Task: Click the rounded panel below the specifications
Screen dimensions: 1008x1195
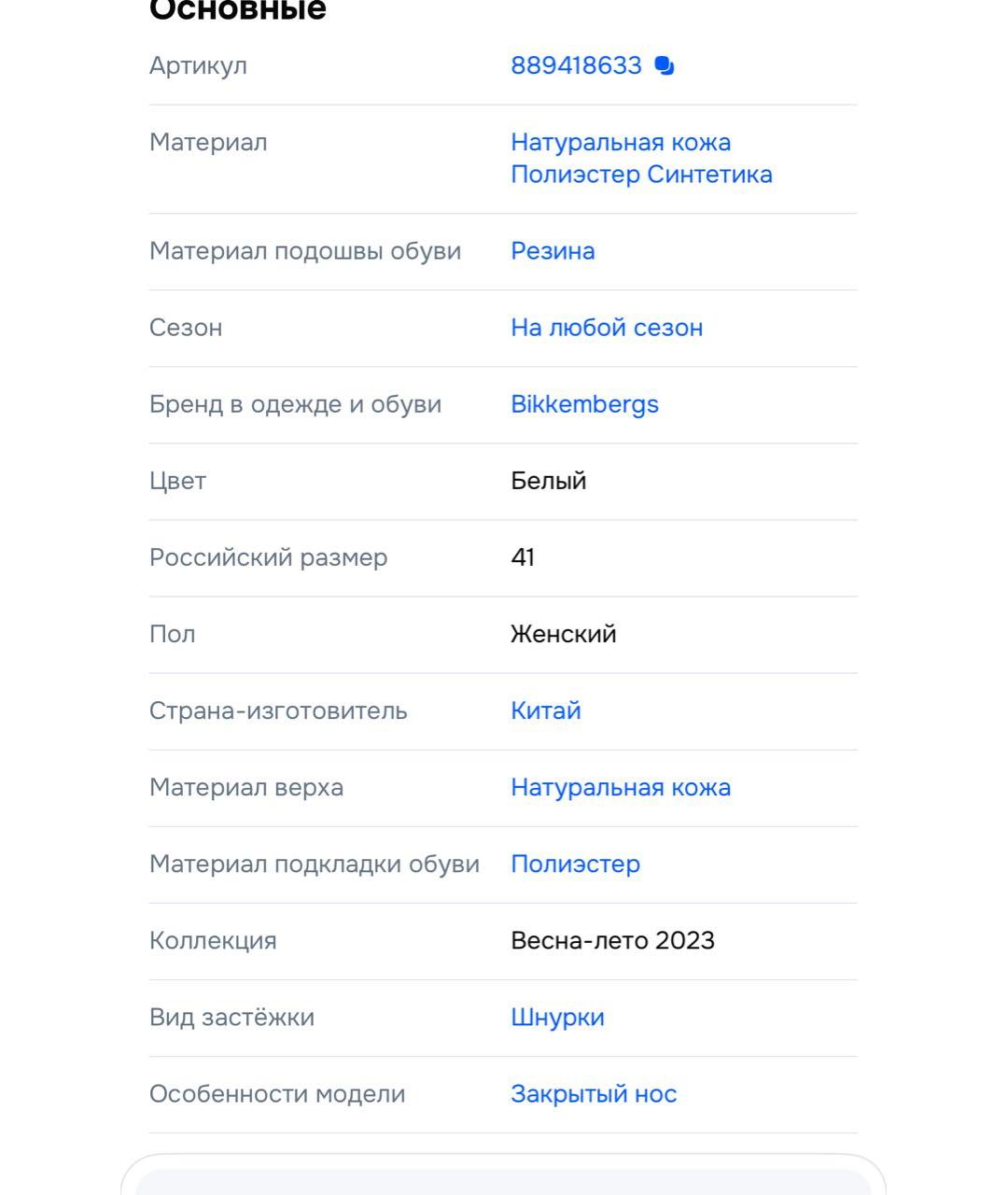Action: tap(504, 1178)
